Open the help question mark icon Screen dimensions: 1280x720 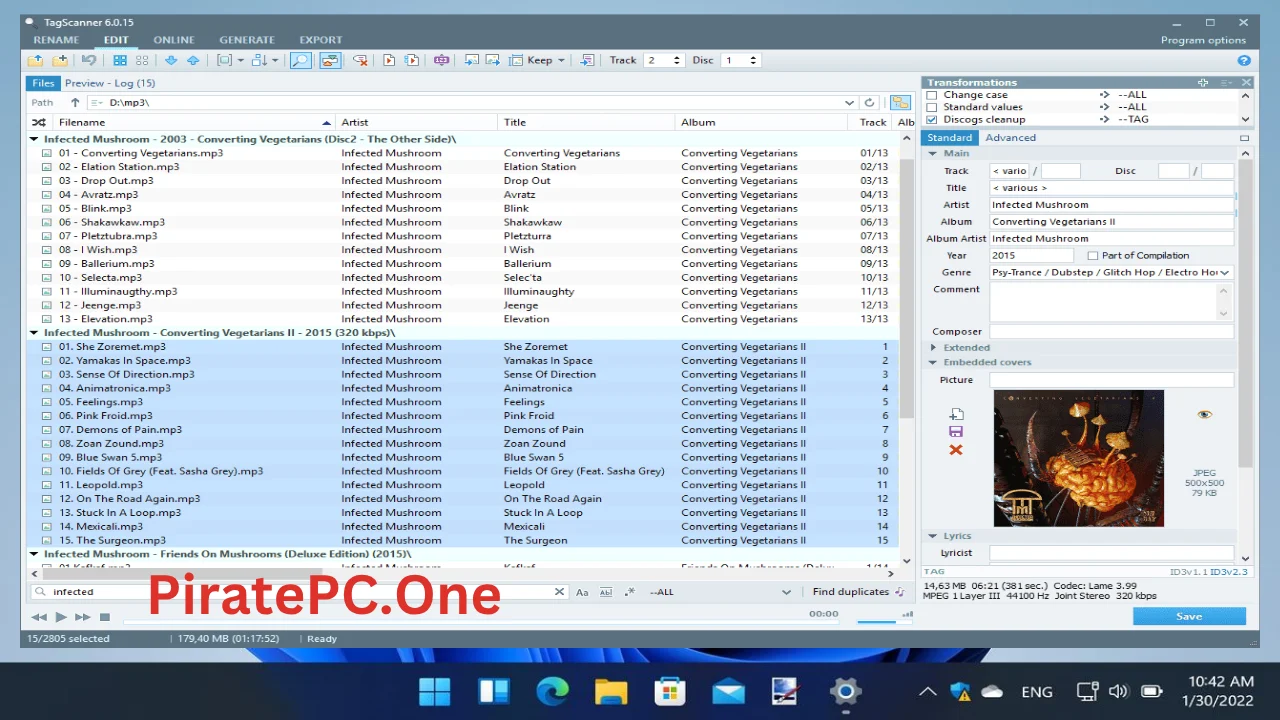1245,61
